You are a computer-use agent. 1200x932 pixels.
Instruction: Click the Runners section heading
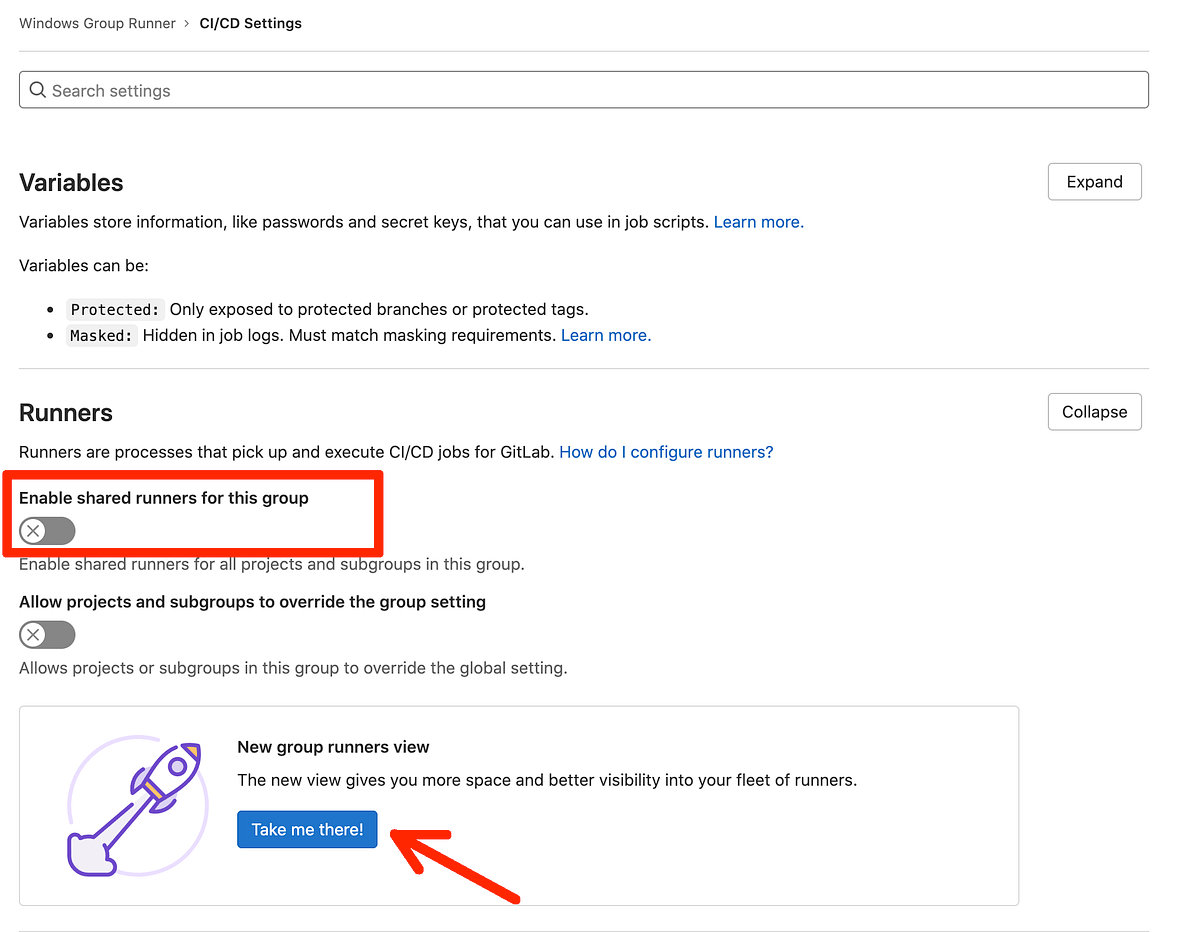65,412
